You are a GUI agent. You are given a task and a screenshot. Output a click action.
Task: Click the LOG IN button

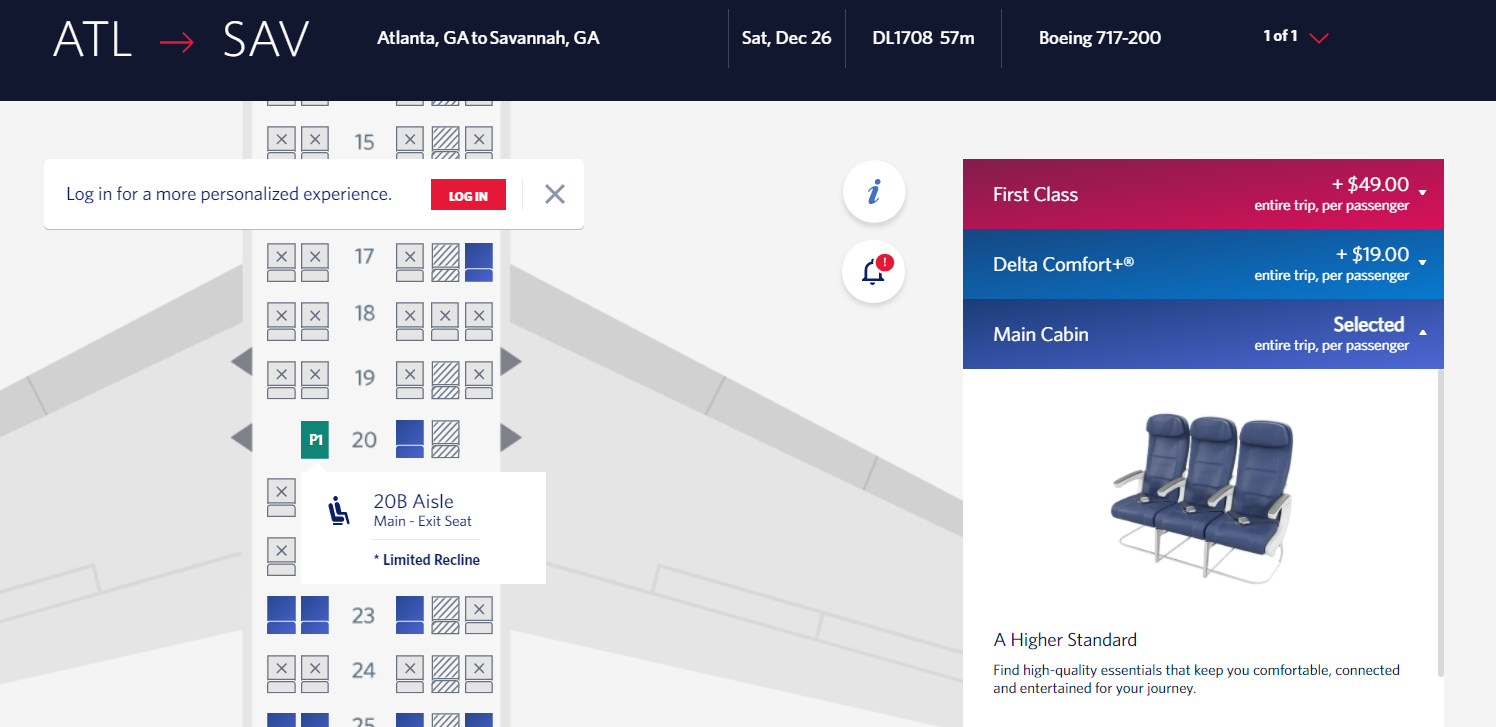(x=468, y=194)
